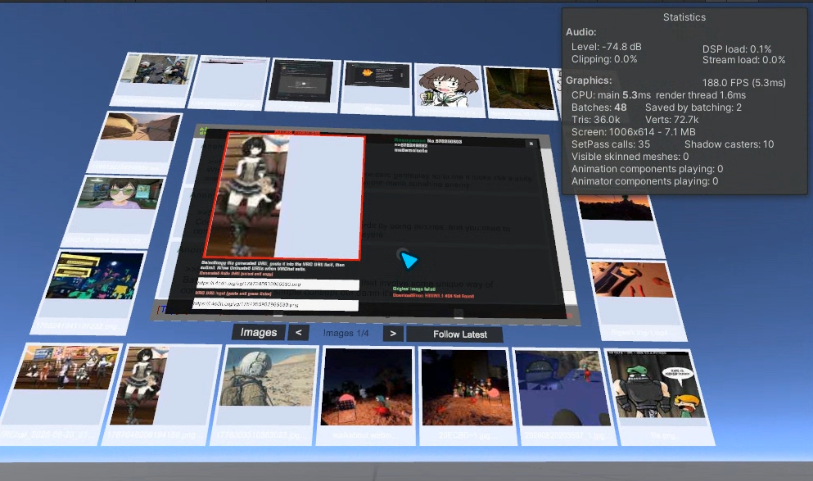The image size is (813, 481).
Task: Click the 'Audio:' section heading
Action: coord(581,32)
